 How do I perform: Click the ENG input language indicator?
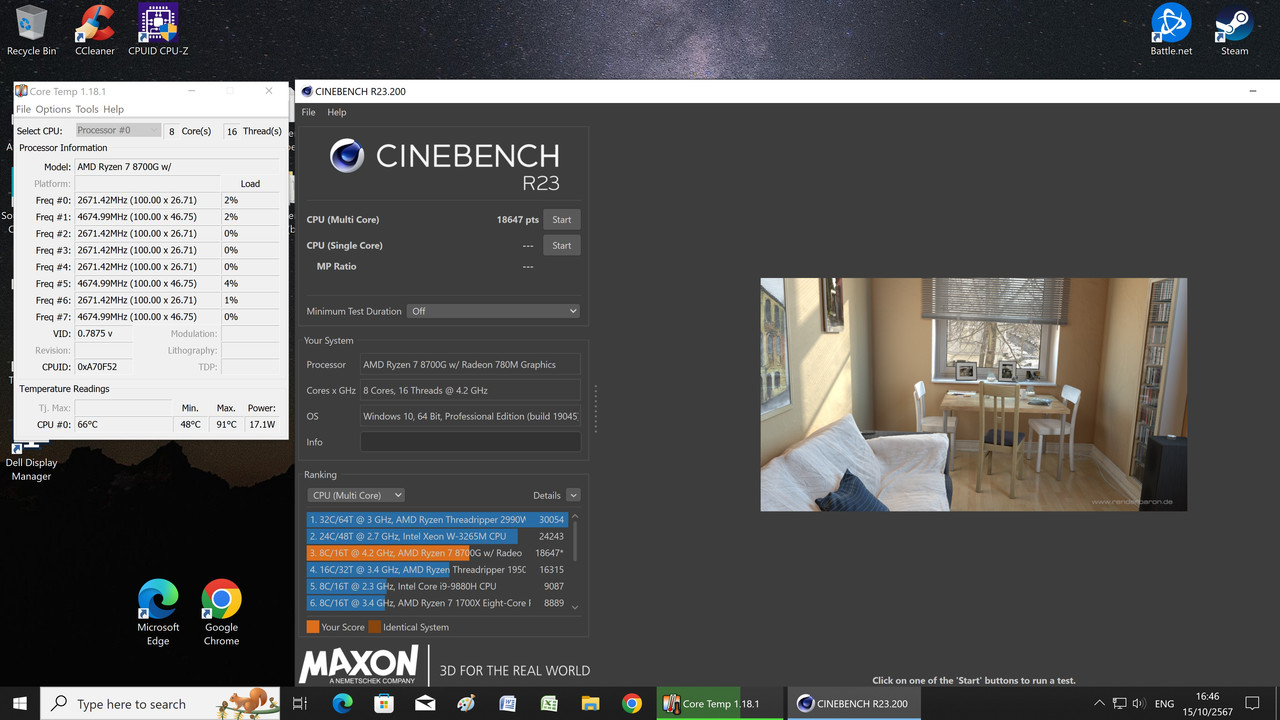pyautogui.click(x=1164, y=704)
